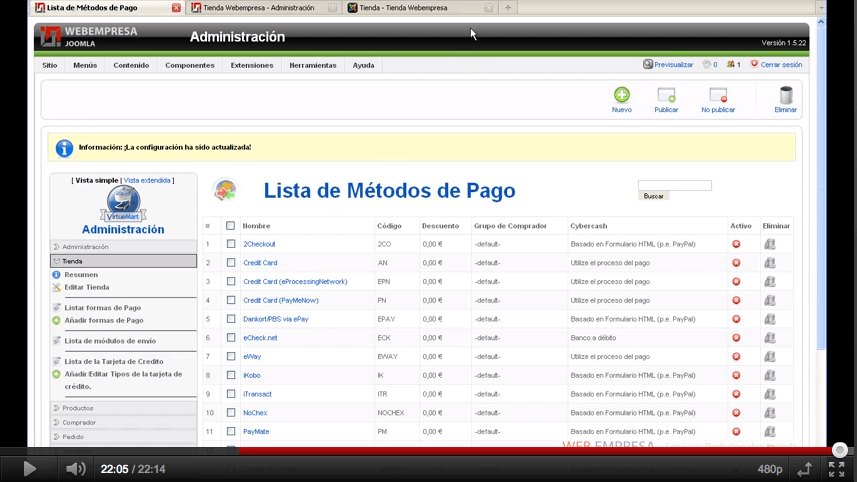Click the Cerrar sesión icon
Viewport: 857px width, 482px height.
754,64
